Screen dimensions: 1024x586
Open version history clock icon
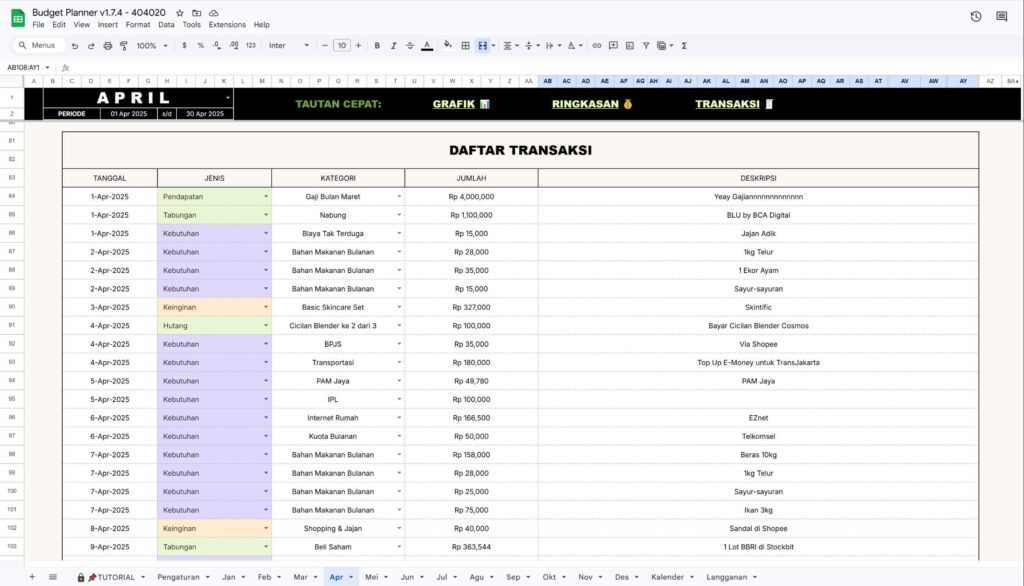pyautogui.click(x=976, y=17)
